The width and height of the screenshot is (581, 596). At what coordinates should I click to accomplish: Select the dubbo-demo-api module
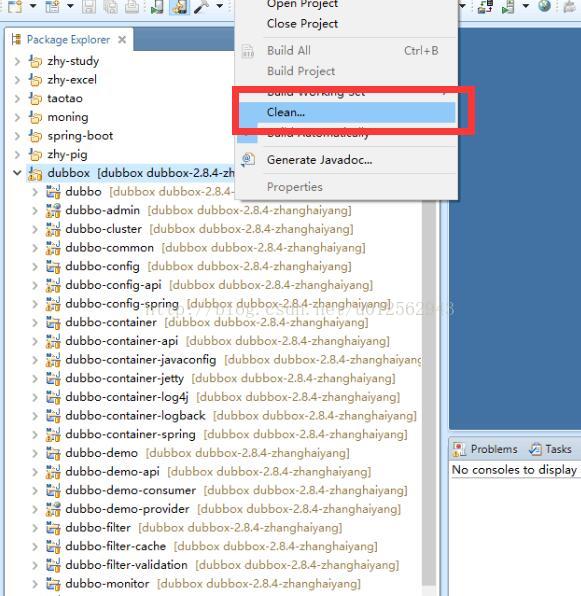pyautogui.click(x=112, y=471)
